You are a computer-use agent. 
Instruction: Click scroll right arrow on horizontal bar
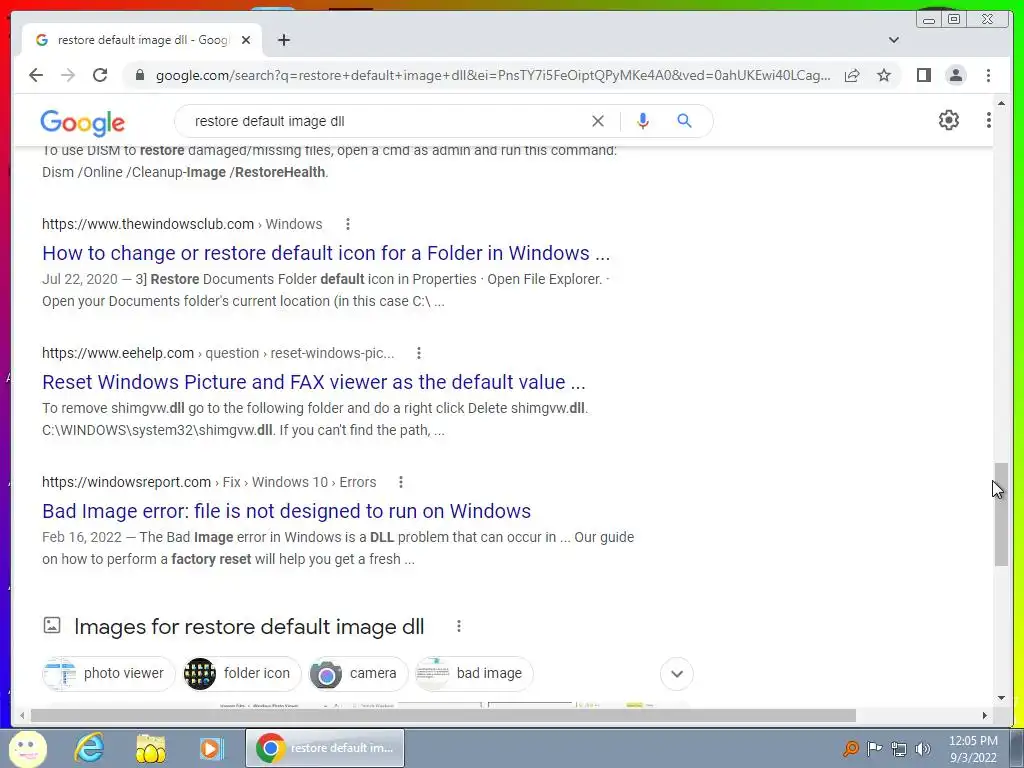point(985,716)
